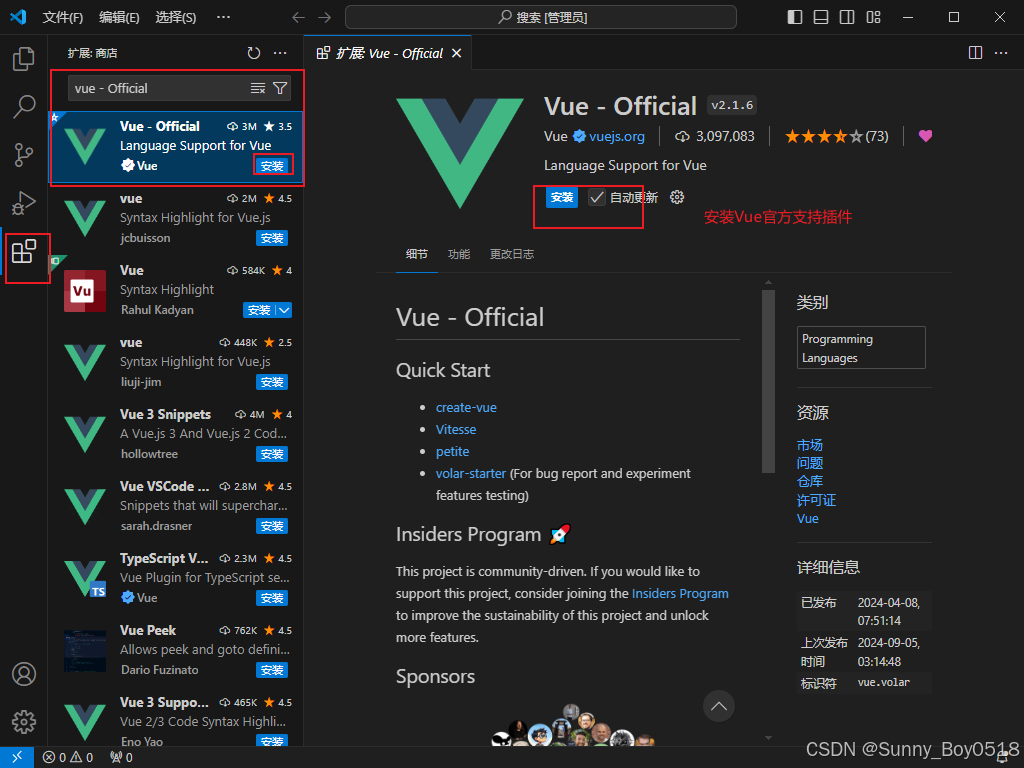Open the Marketplace resource link

[x=810, y=445]
